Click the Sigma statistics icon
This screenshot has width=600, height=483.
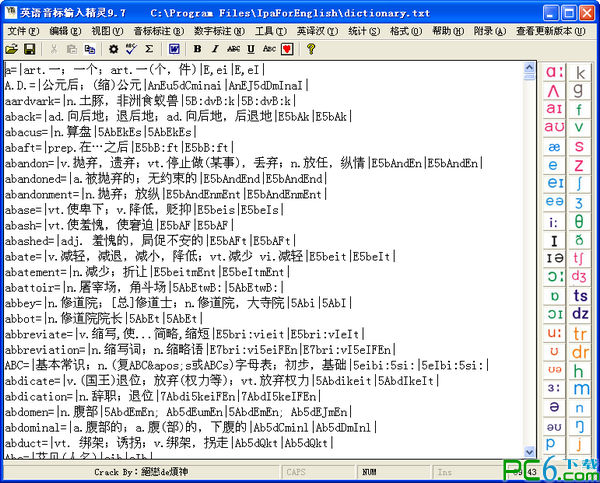point(149,49)
